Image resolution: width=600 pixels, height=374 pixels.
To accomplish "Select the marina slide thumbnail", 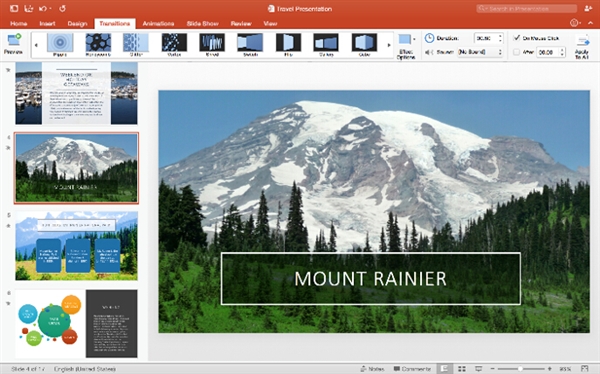I will point(76,93).
